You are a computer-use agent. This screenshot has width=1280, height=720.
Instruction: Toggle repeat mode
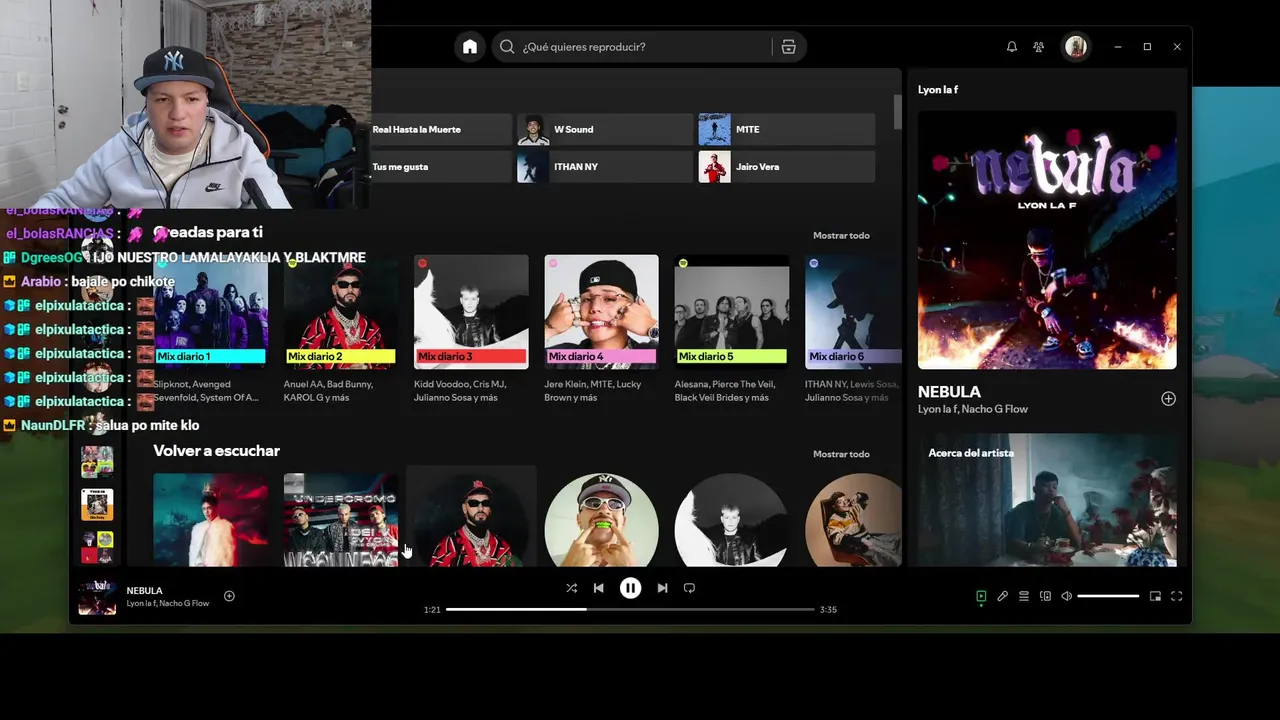click(x=689, y=588)
